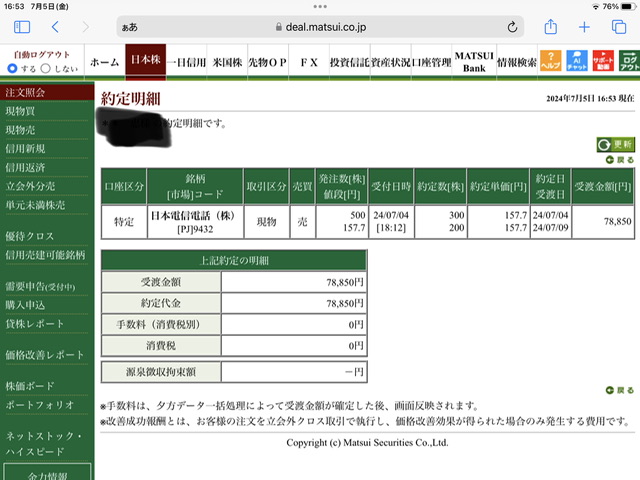Go back with the Safari back arrow

point(56,27)
